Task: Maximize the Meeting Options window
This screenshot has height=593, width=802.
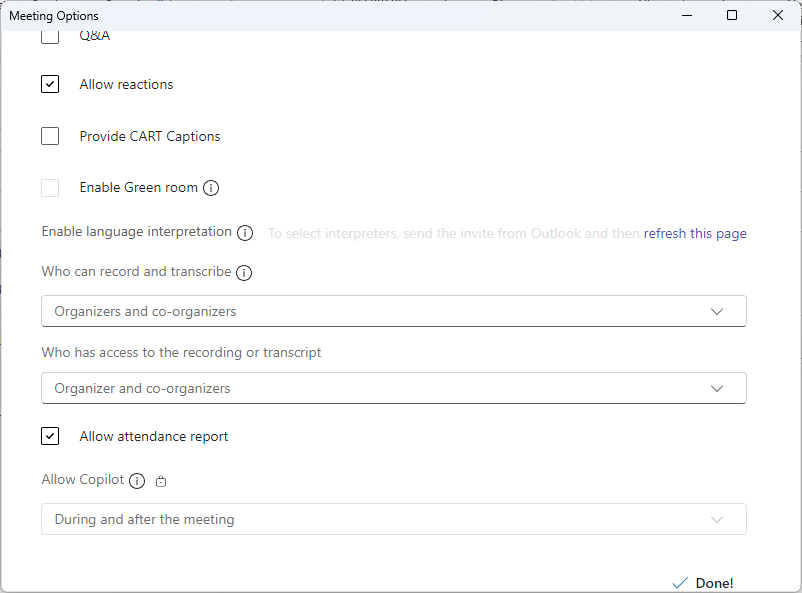Action: (732, 15)
